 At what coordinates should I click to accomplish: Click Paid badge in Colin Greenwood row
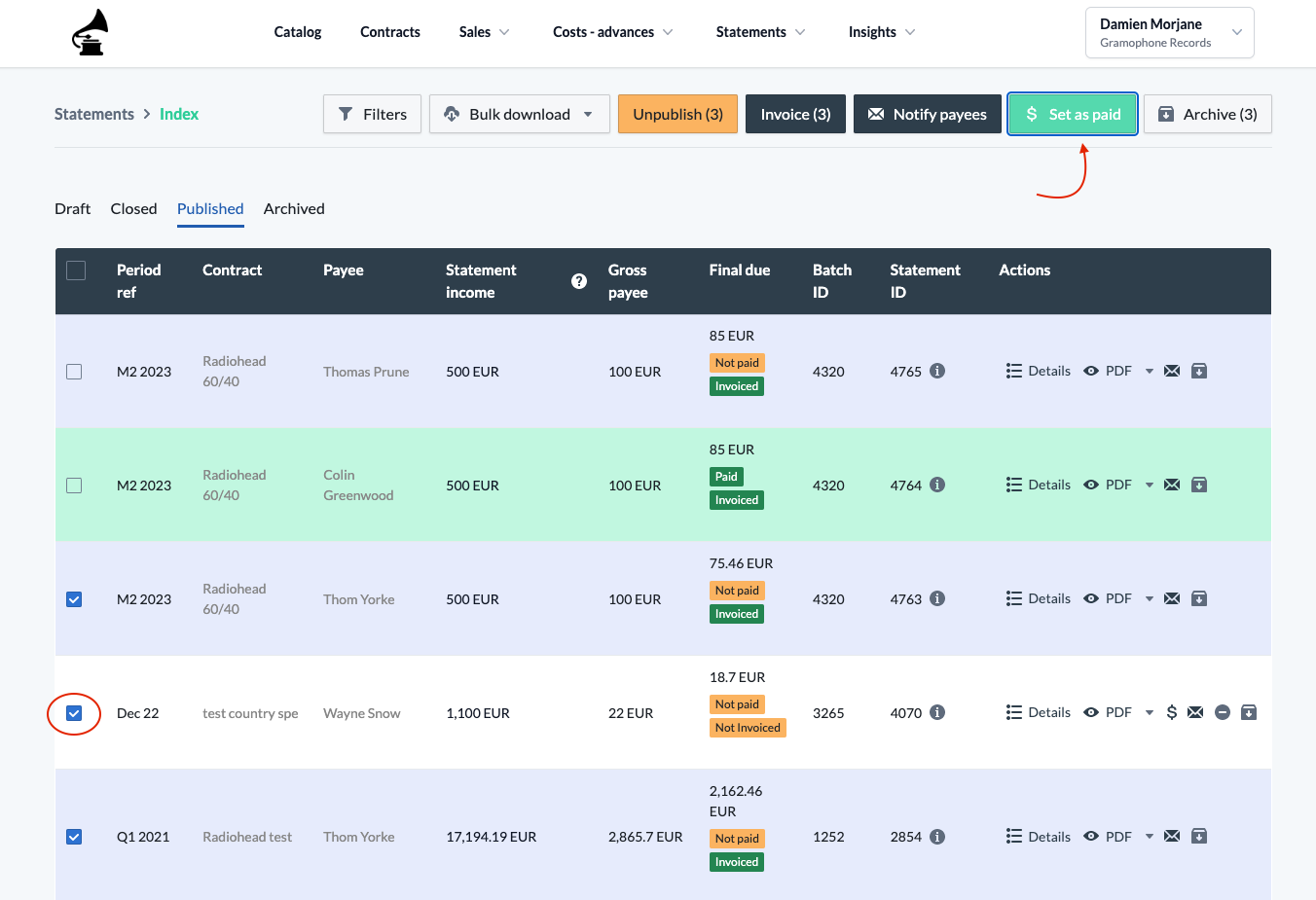point(726,477)
